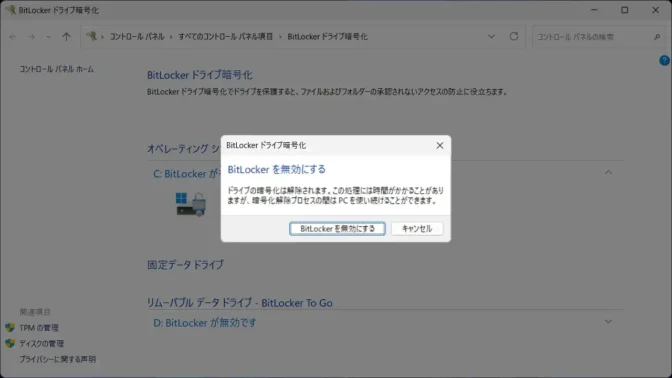Open recent locations dropdown beside forward arrow
This screenshot has height=378, width=672.
point(48,37)
